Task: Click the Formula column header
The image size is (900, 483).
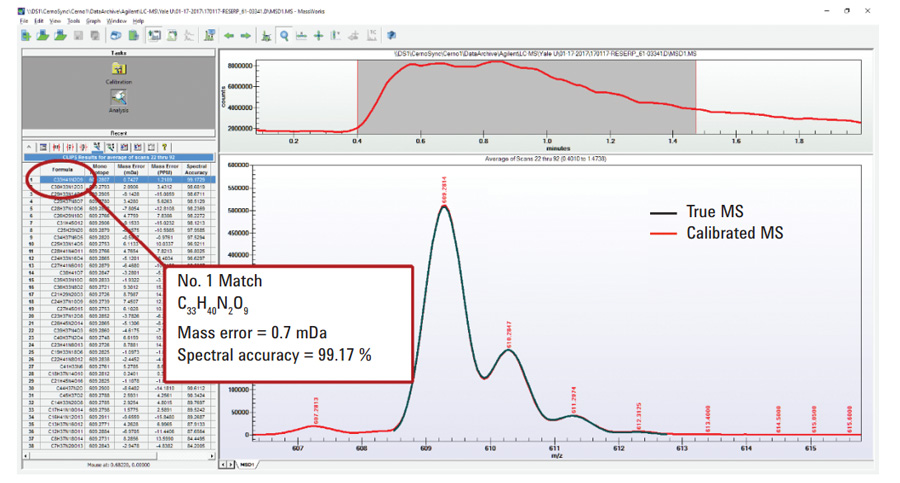Action: pos(62,169)
